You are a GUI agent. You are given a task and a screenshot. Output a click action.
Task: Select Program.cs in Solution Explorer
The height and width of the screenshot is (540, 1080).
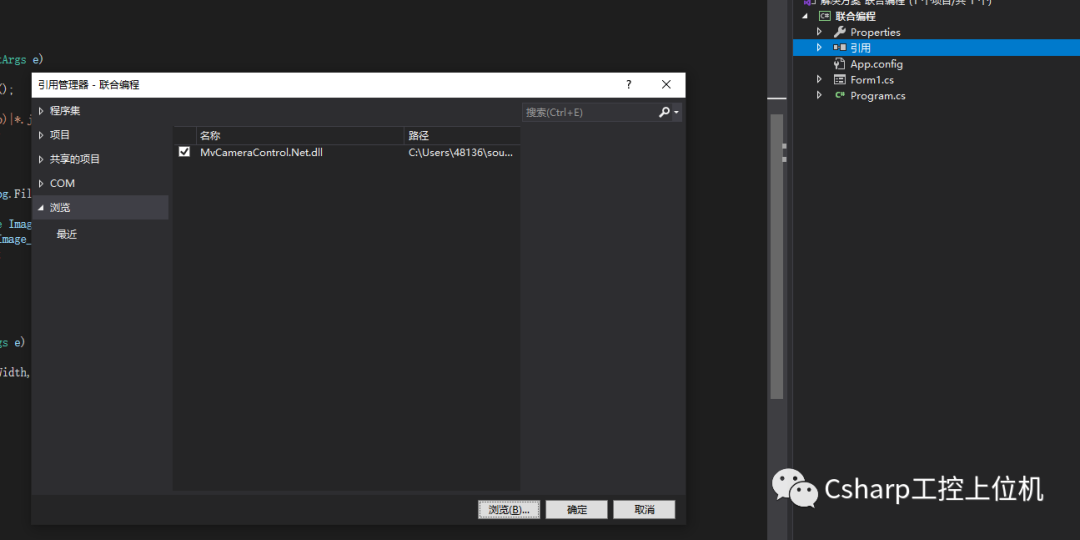(x=878, y=96)
